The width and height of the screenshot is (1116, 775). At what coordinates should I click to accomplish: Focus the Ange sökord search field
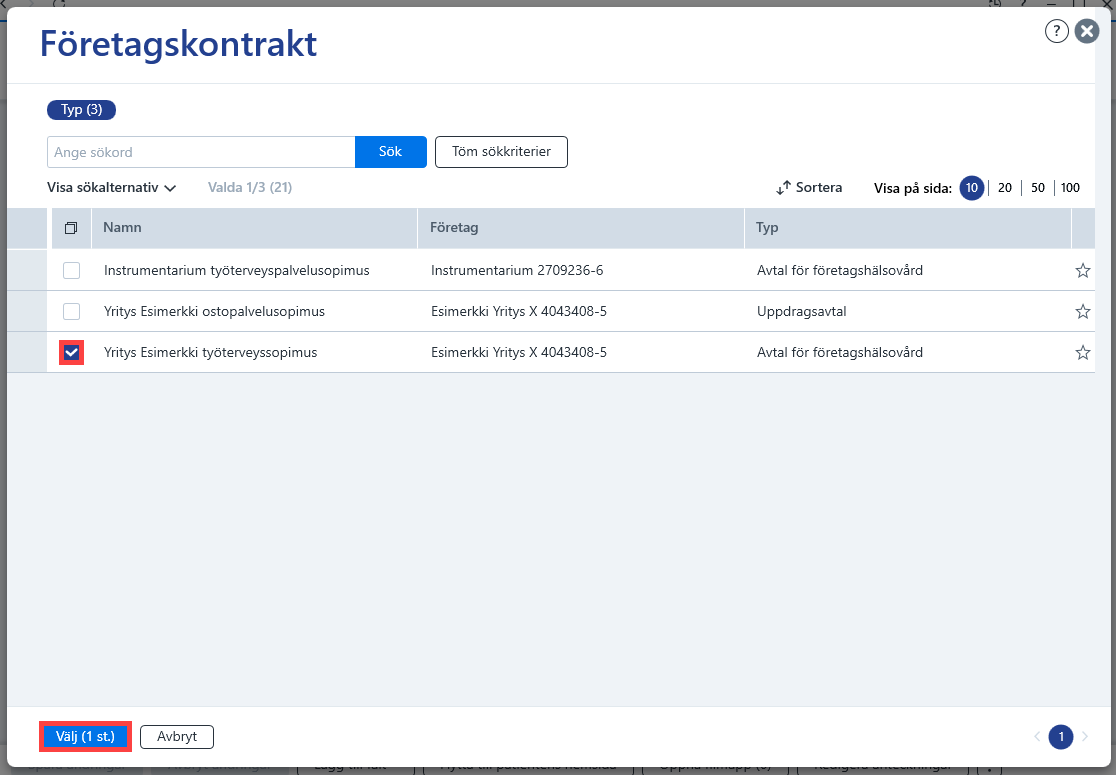[201, 152]
